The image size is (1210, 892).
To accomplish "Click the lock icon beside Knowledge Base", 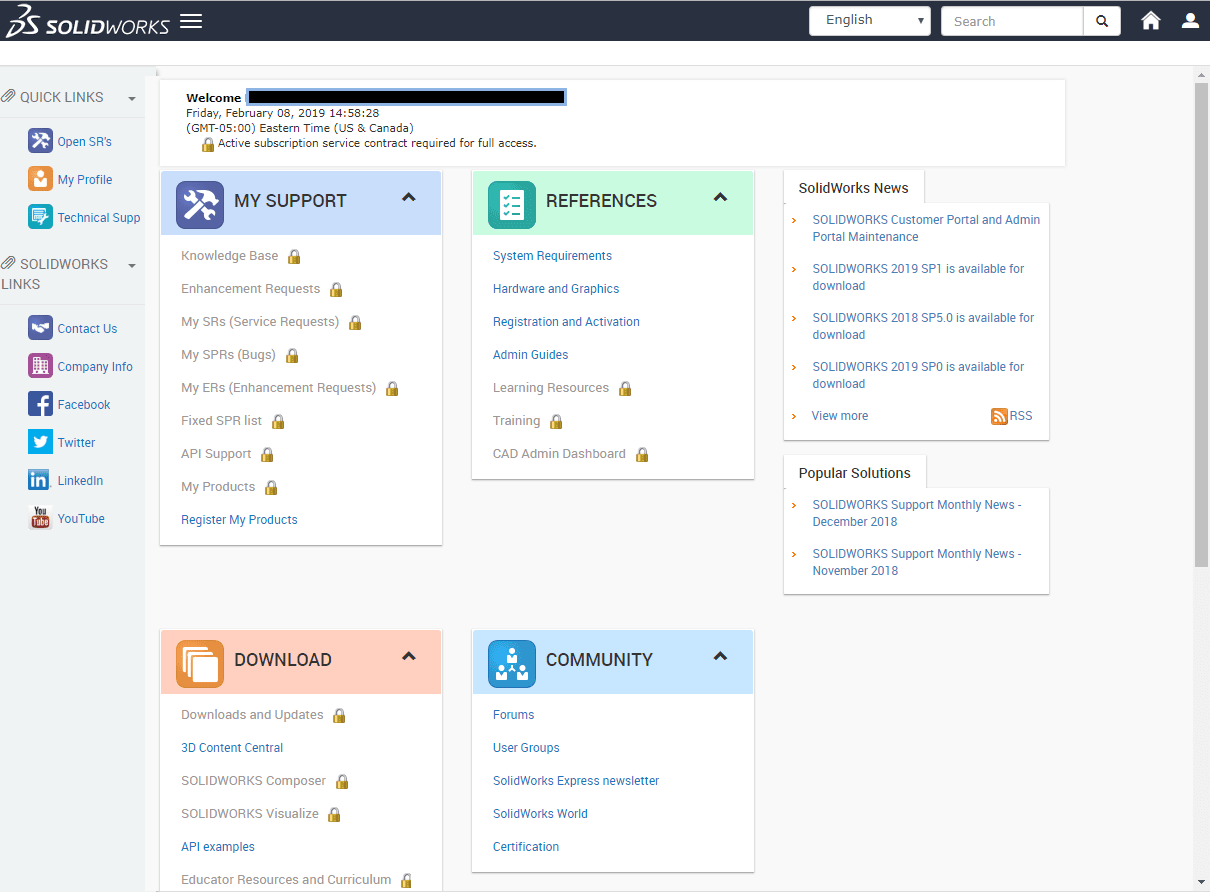I will (x=294, y=256).
